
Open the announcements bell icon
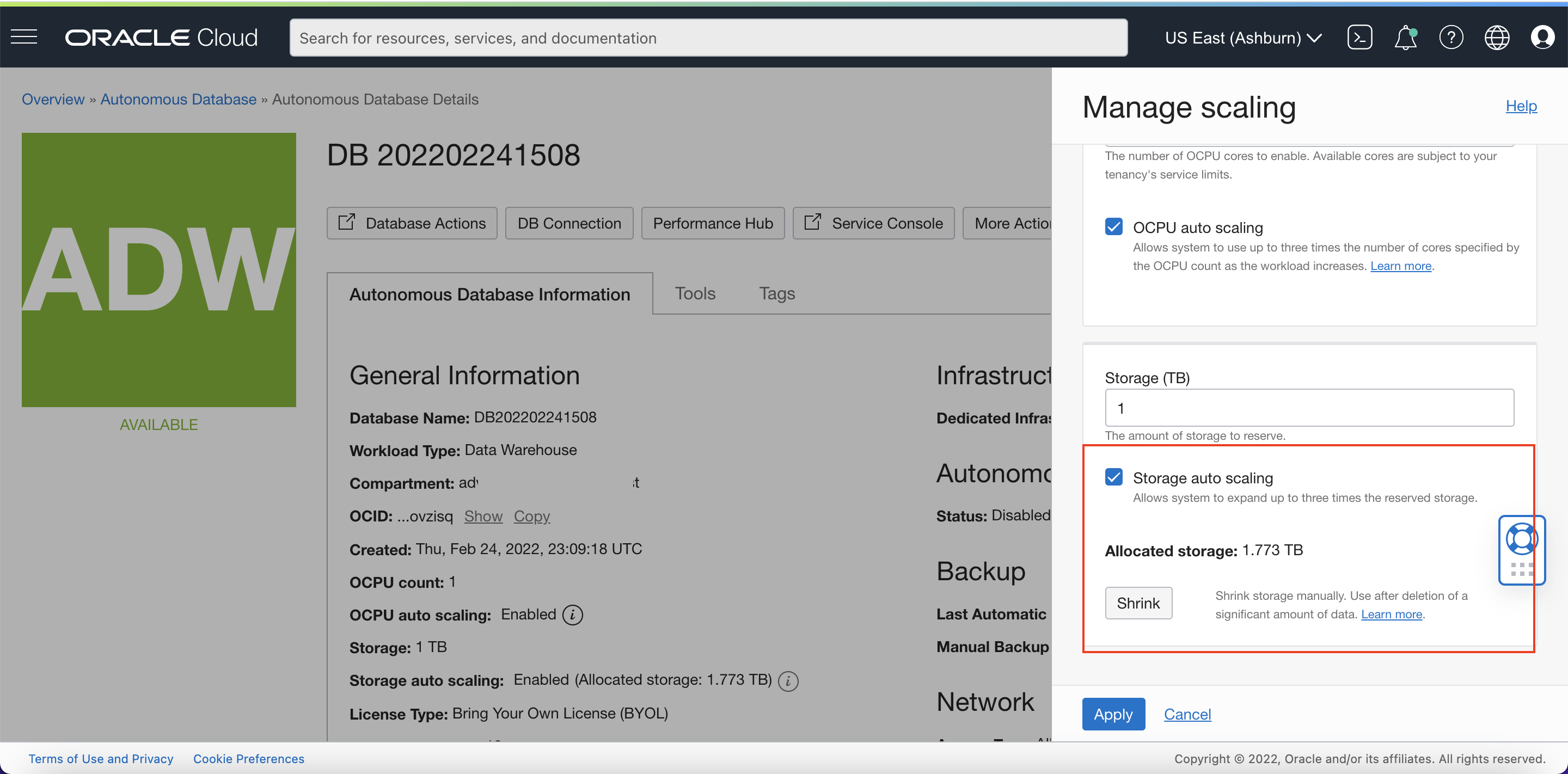coord(1405,37)
